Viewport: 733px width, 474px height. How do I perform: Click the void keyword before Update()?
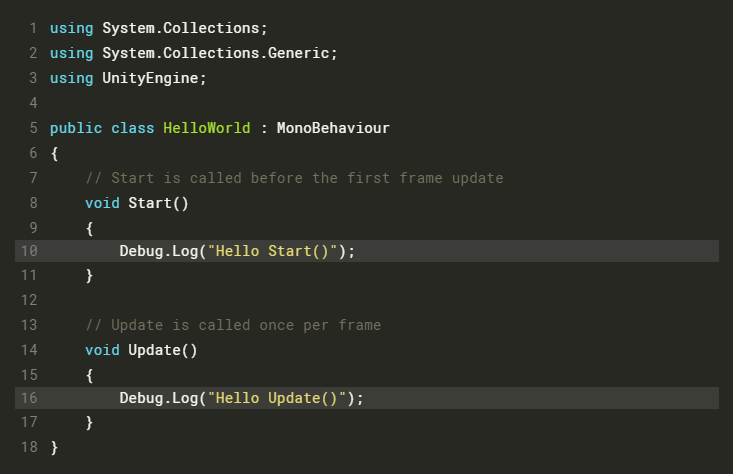[102, 349]
